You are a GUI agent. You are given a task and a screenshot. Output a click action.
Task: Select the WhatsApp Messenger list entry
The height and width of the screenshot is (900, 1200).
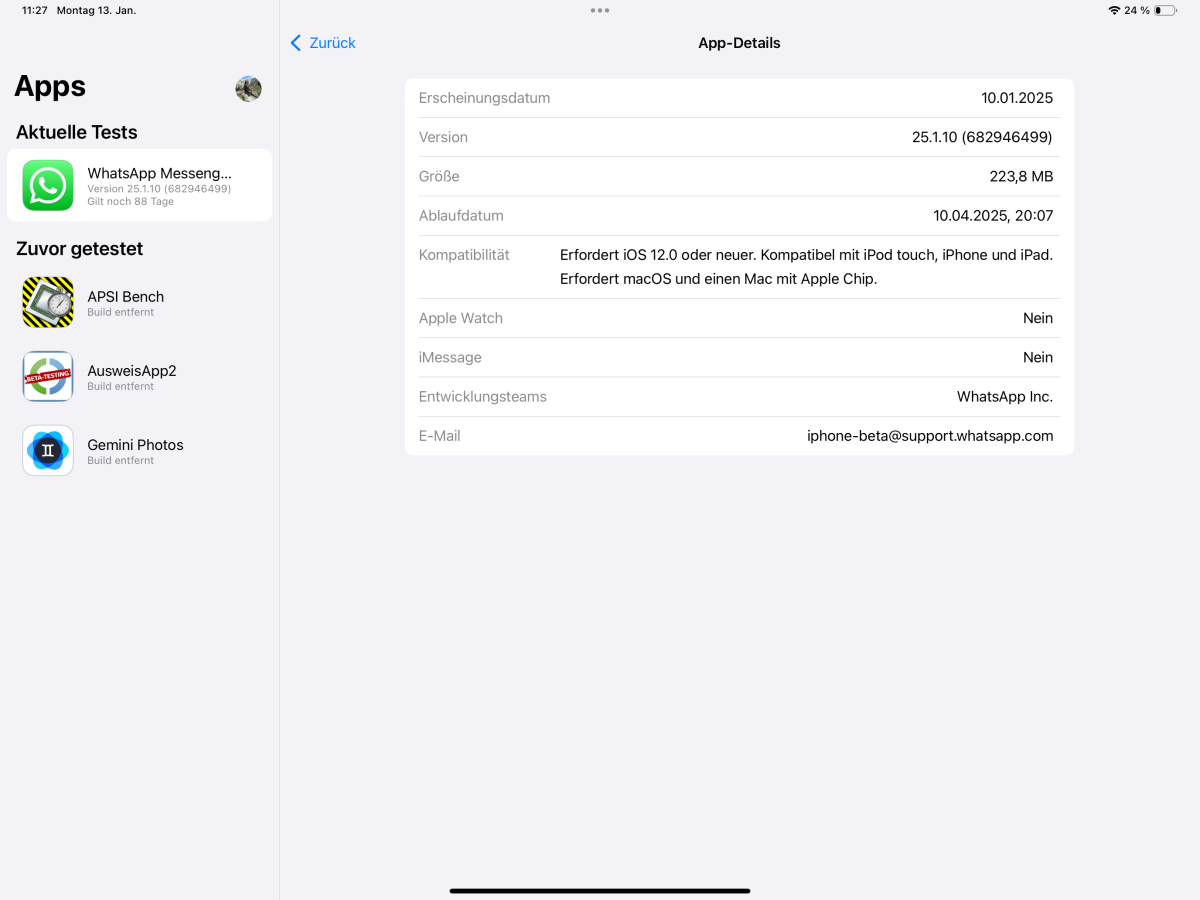[139, 185]
